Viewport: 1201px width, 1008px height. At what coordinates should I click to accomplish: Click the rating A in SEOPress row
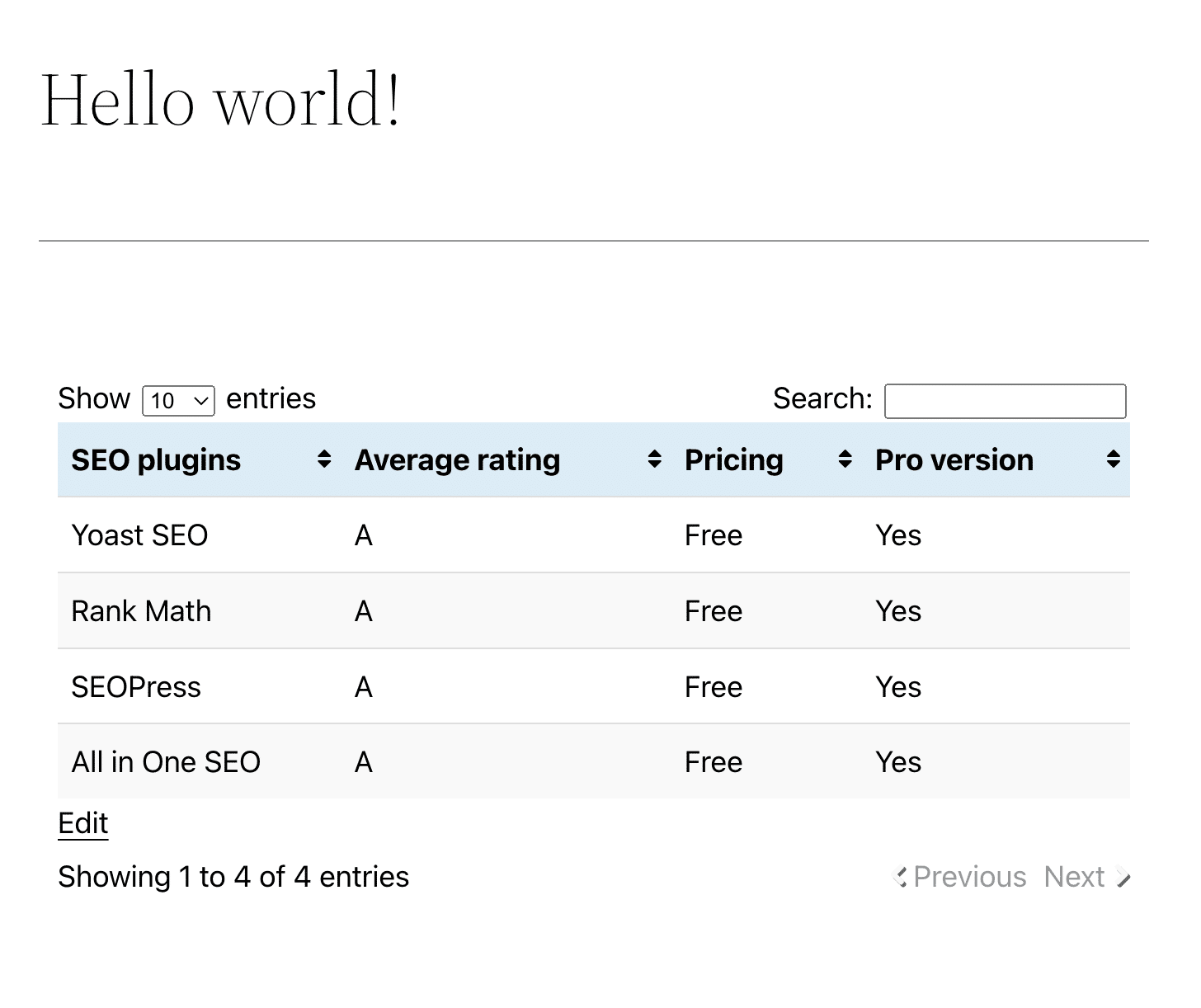[x=364, y=688]
